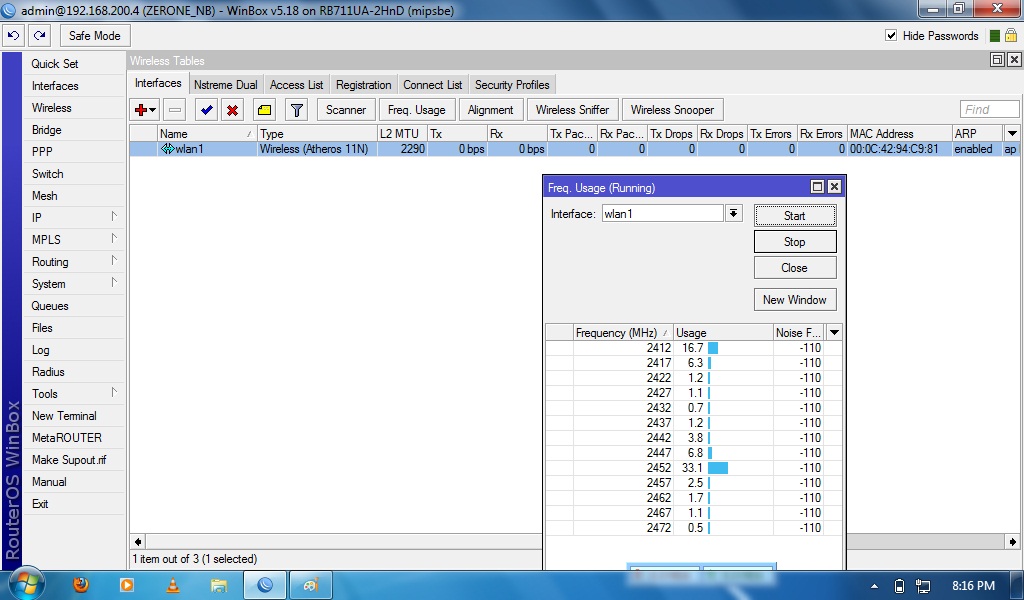Switch to the Nstreme Dual tab
Screen dimensions: 1024x600
226,85
